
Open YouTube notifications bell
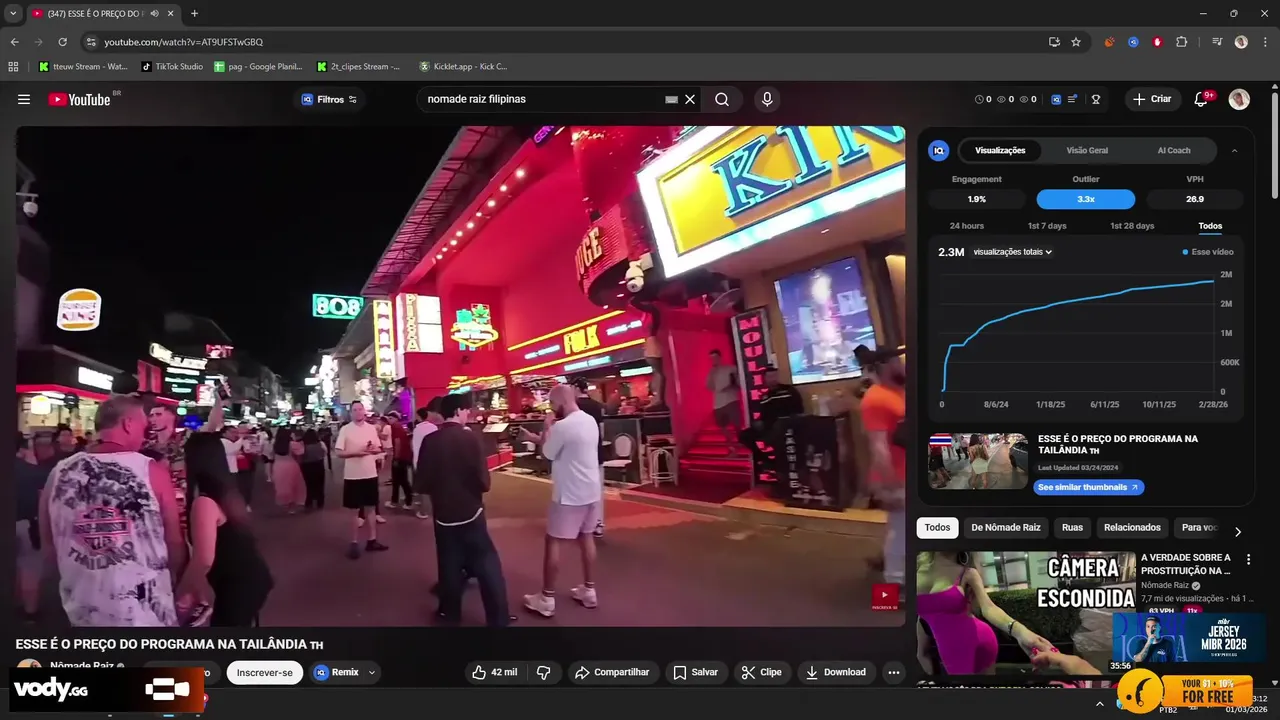click(1202, 99)
